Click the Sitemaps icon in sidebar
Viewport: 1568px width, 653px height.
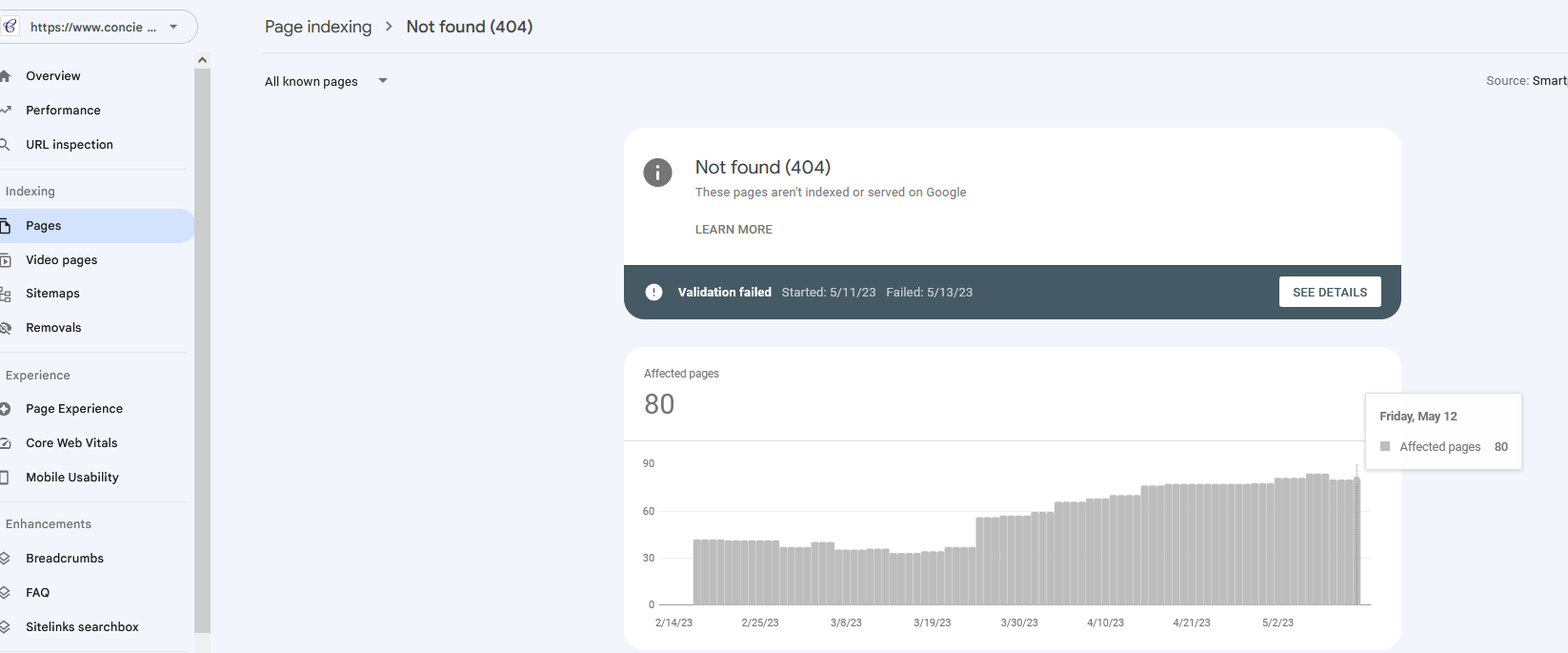[x=5, y=294]
